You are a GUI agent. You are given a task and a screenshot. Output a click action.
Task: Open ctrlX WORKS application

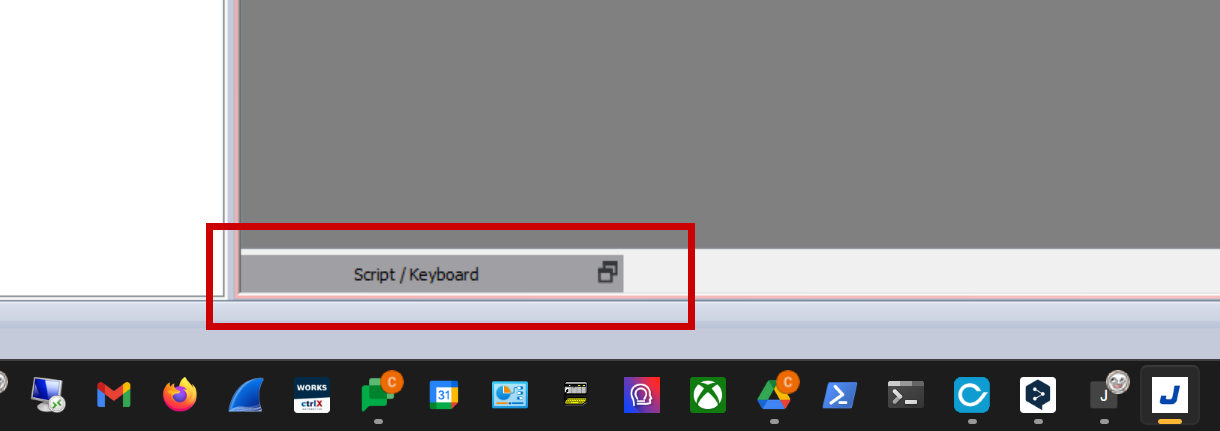312,395
